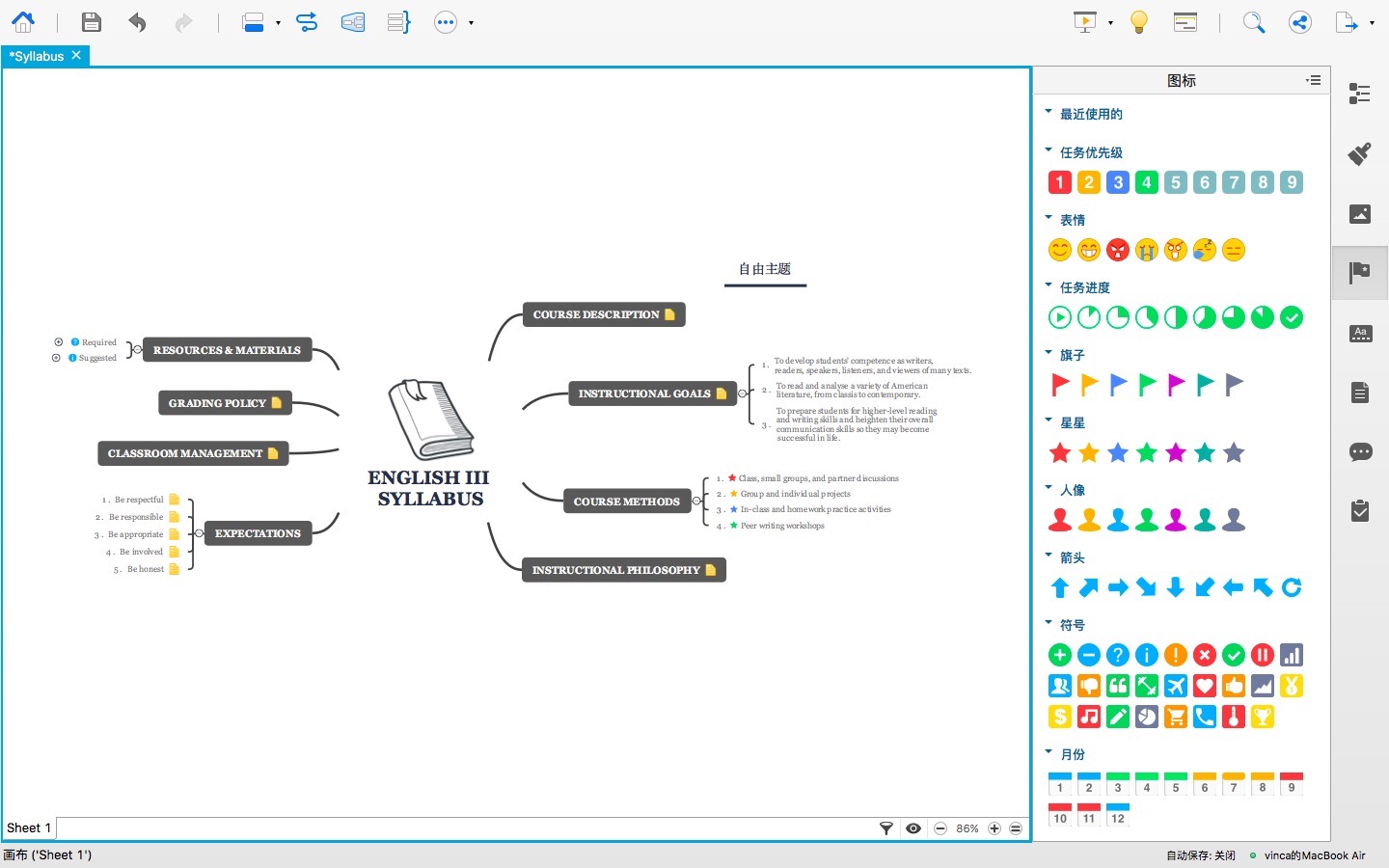Open the format paintbrush styles panel
Screen dimensions: 1389x868
pos(1359,154)
